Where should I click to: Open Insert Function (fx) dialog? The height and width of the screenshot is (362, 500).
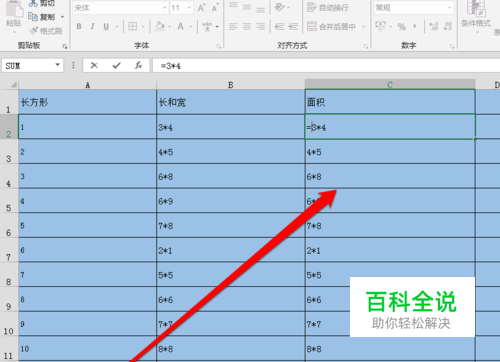click(138, 66)
